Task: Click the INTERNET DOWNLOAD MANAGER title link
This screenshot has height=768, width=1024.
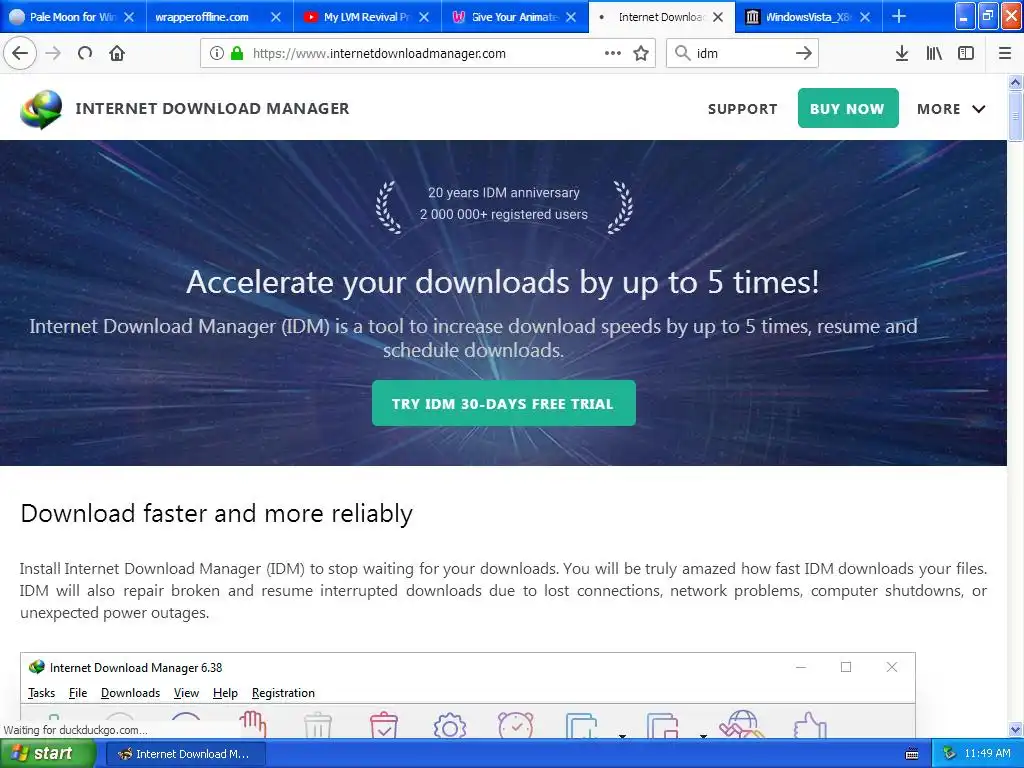Action: [212, 108]
